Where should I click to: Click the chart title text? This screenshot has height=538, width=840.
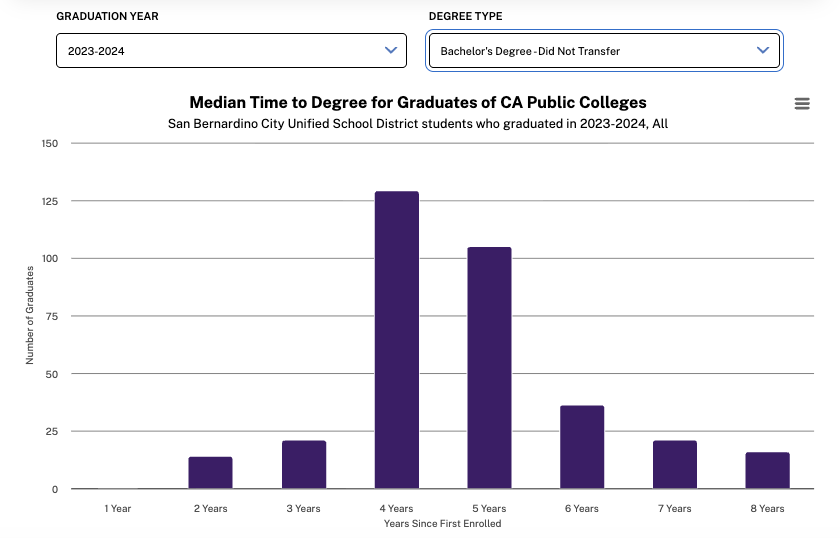click(x=418, y=103)
